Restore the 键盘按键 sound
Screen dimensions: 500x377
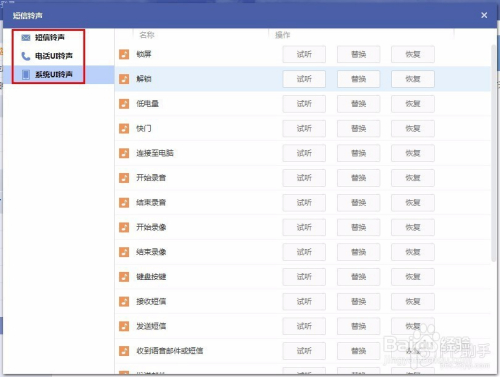coord(413,277)
